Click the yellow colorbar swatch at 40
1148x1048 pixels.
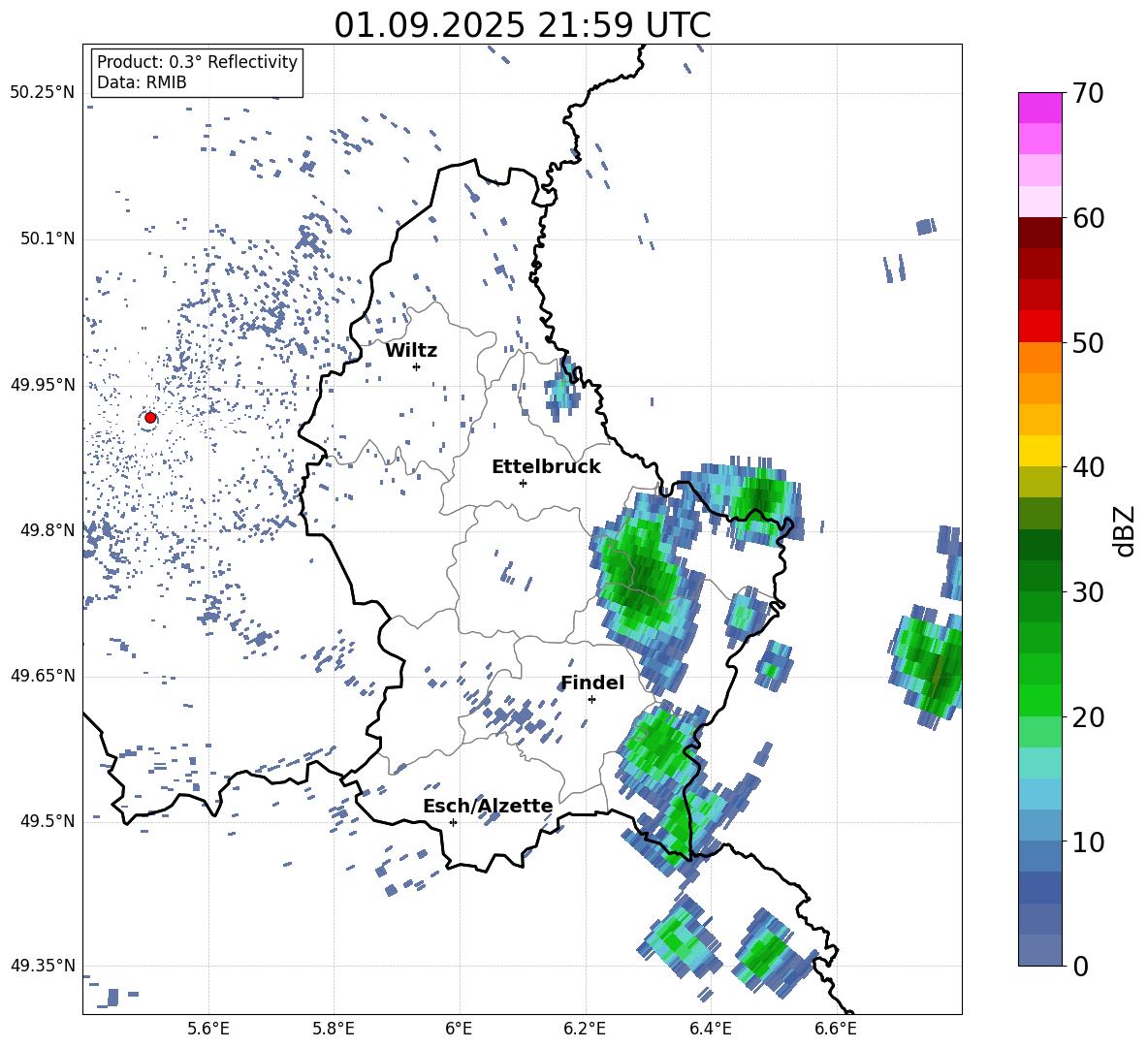1039,451
